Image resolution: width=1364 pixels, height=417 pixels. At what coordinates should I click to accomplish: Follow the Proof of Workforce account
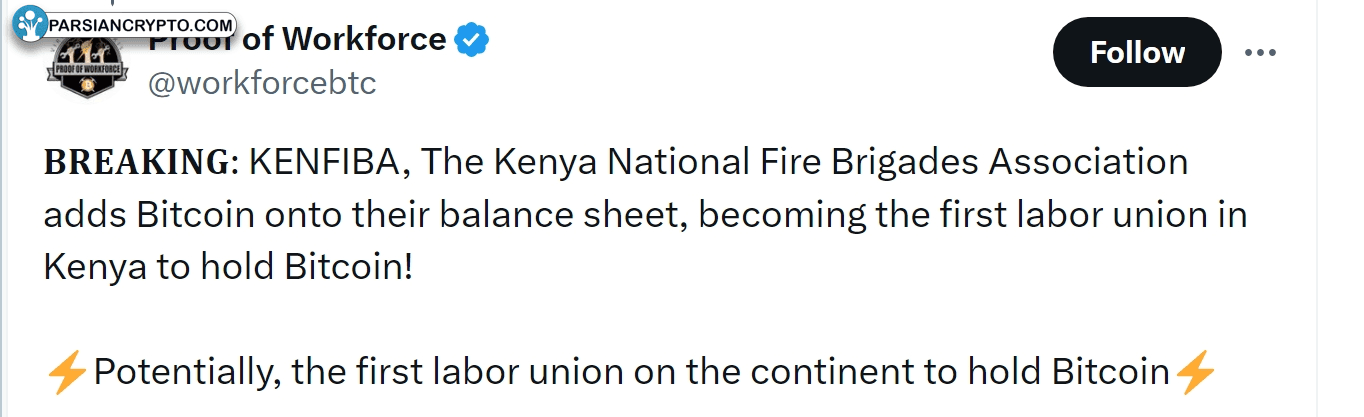click(x=1137, y=52)
